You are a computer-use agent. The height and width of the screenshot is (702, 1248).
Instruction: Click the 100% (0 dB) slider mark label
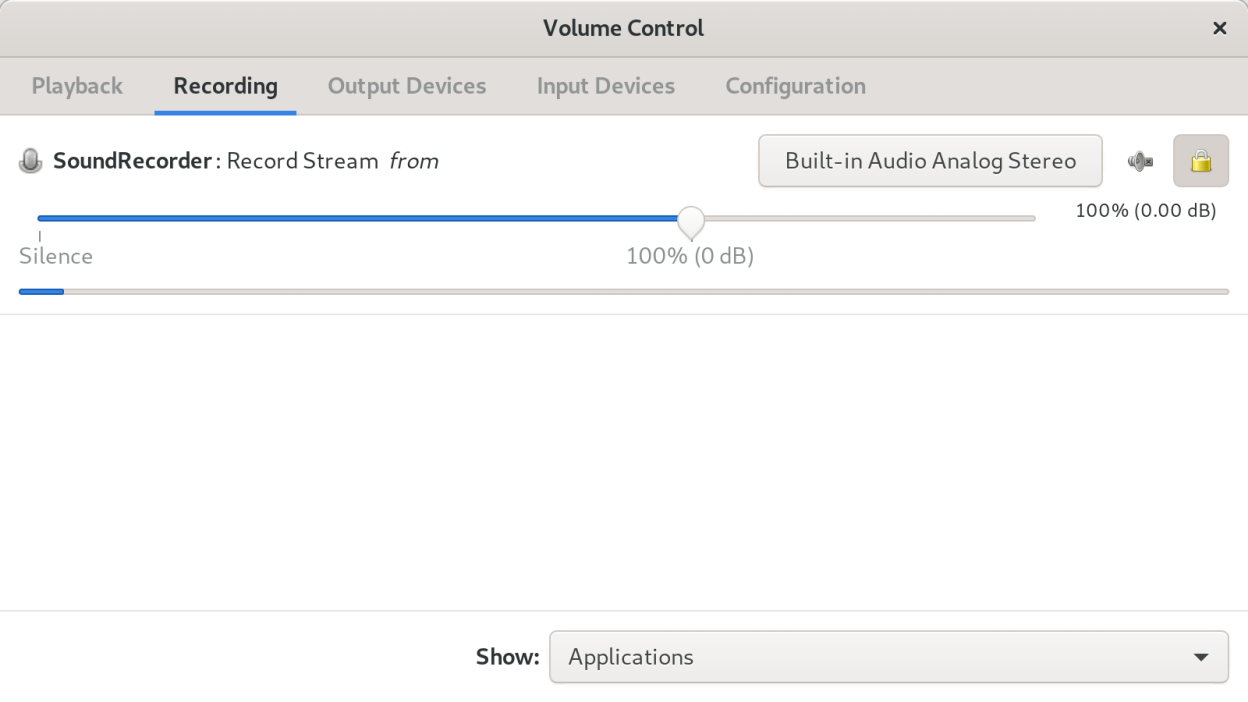tap(690, 256)
